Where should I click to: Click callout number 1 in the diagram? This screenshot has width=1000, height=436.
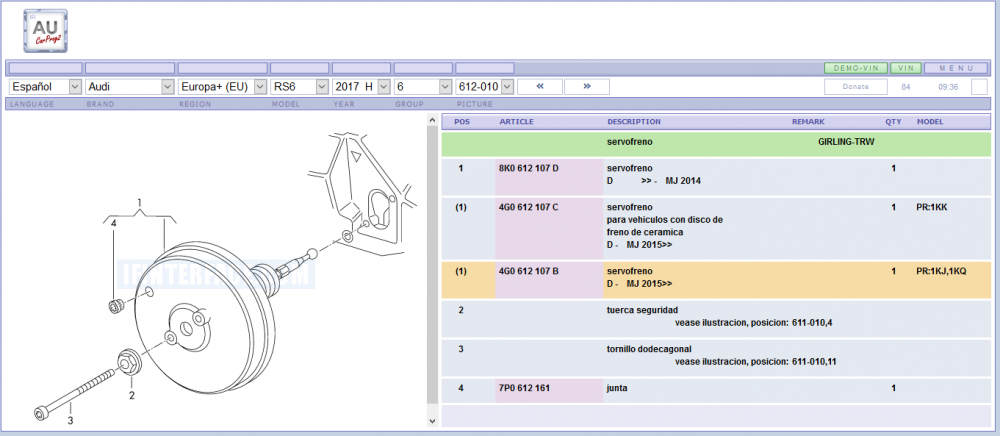pyautogui.click(x=139, y=203)
